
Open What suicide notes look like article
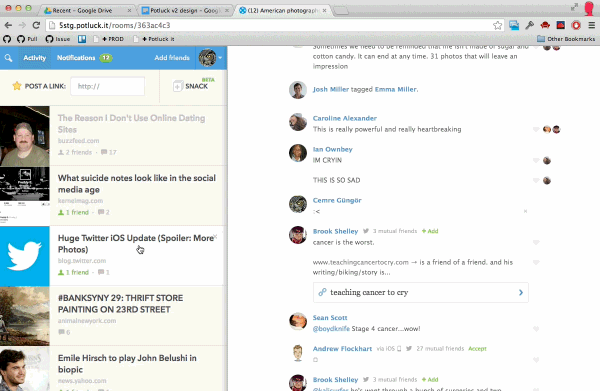pos(137,184)
